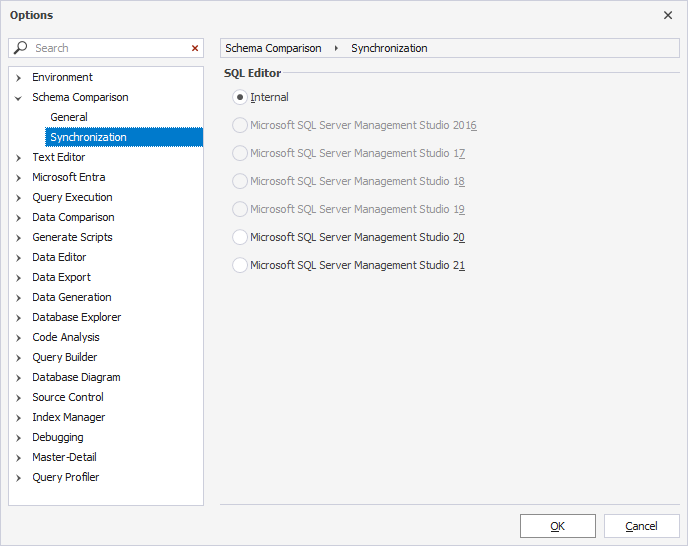
Task: Select the Synchronization tree item
Action: [124, 137]
